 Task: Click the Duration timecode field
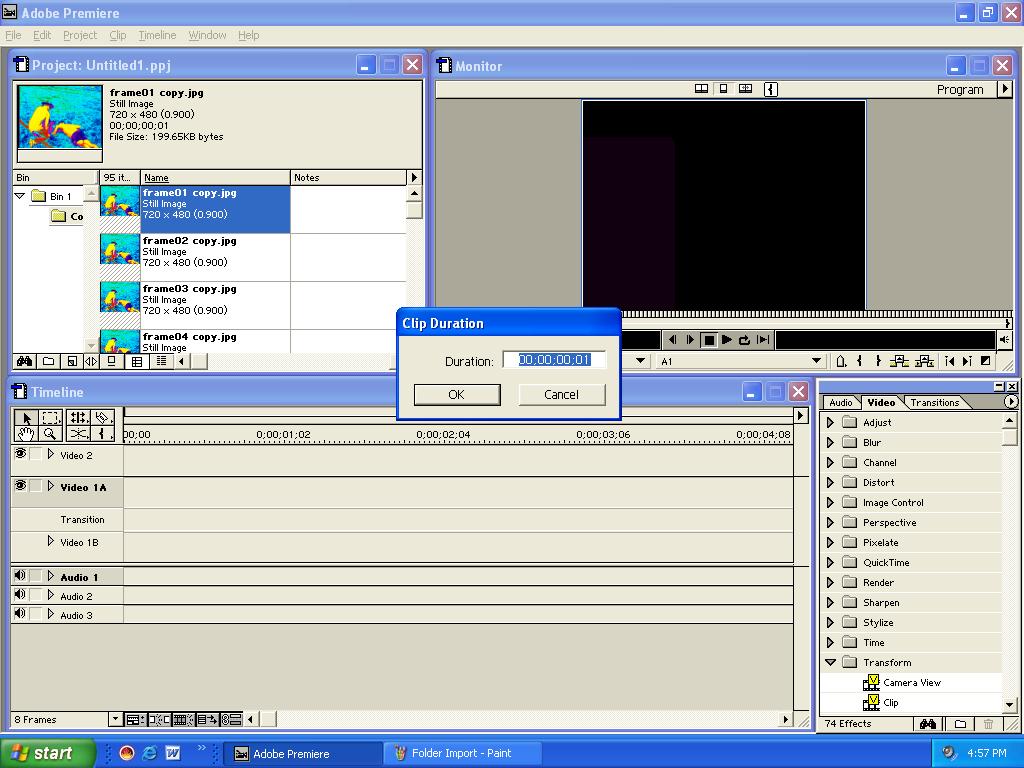click(554, 360)
